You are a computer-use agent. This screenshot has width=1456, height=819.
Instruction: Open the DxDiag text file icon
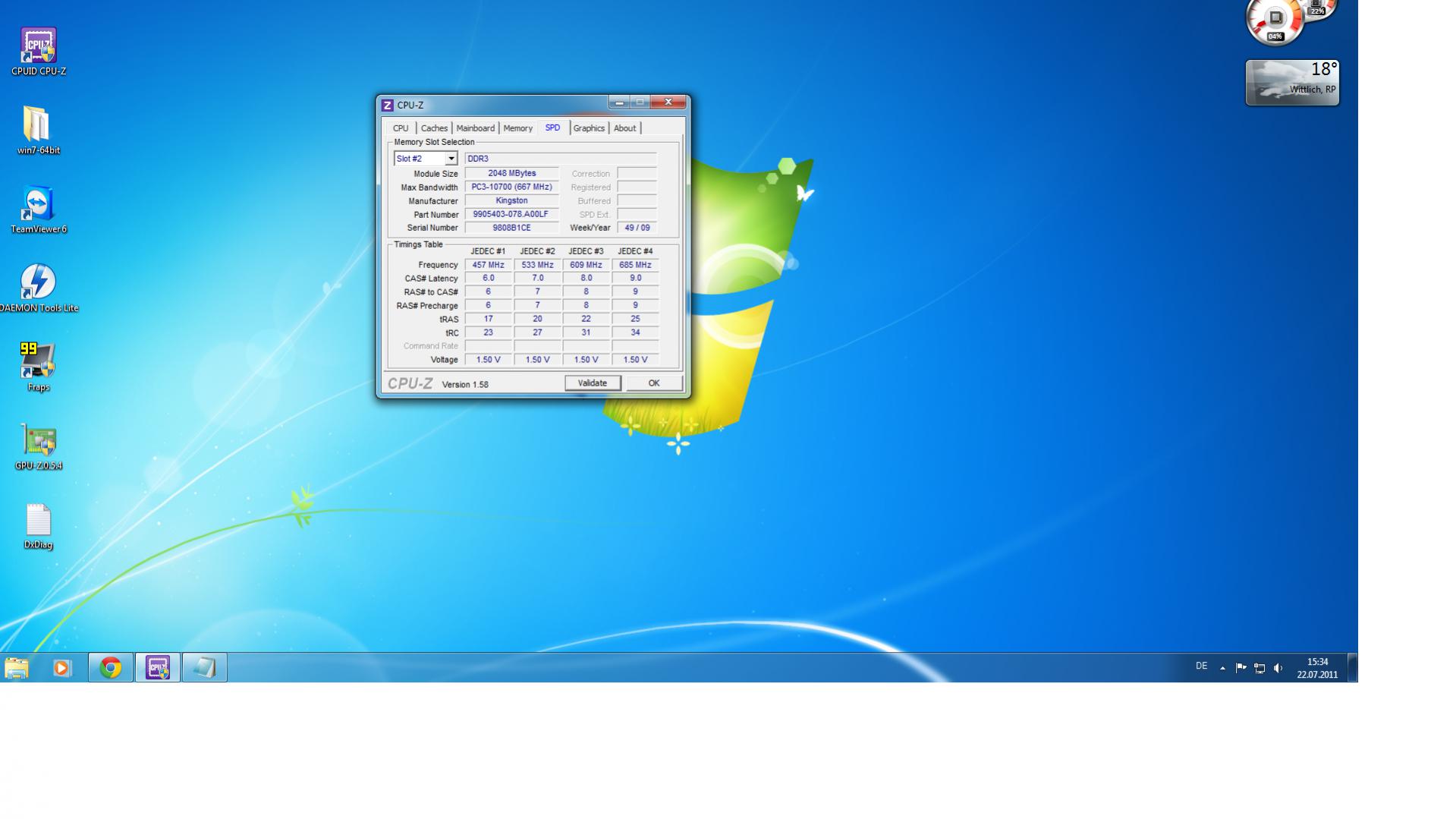(x=38, y=525)
